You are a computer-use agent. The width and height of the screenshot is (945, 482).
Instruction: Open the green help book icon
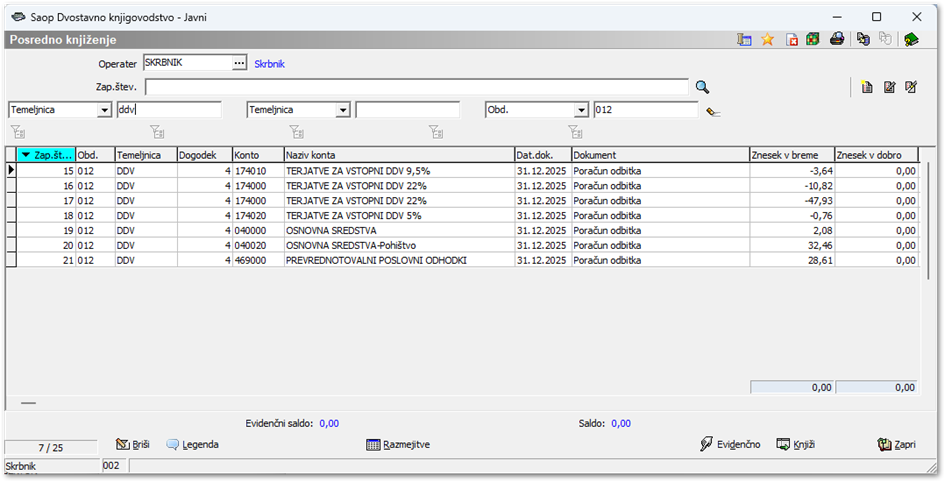(911, 40)
